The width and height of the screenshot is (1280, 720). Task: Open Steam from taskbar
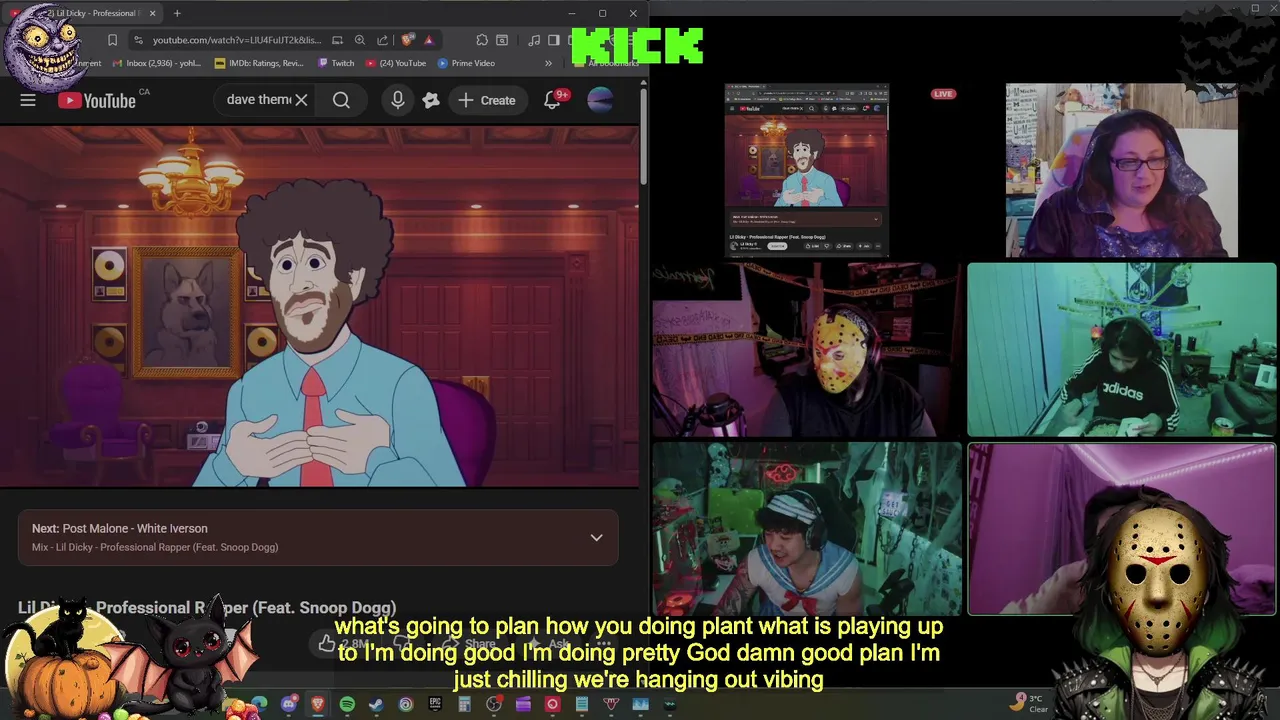click(376, 704)
